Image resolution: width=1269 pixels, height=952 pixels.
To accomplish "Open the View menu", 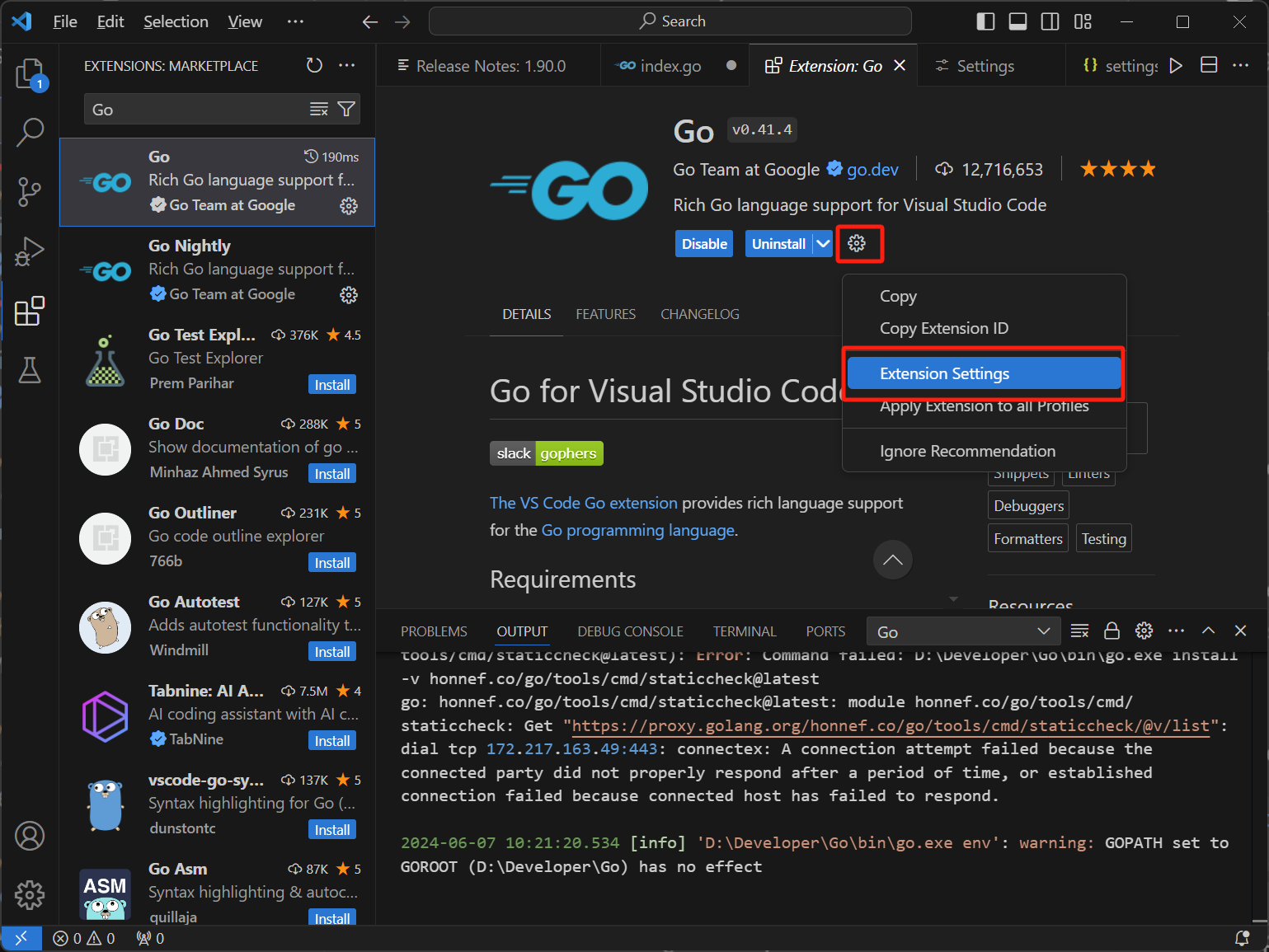I will click(245, 21).
